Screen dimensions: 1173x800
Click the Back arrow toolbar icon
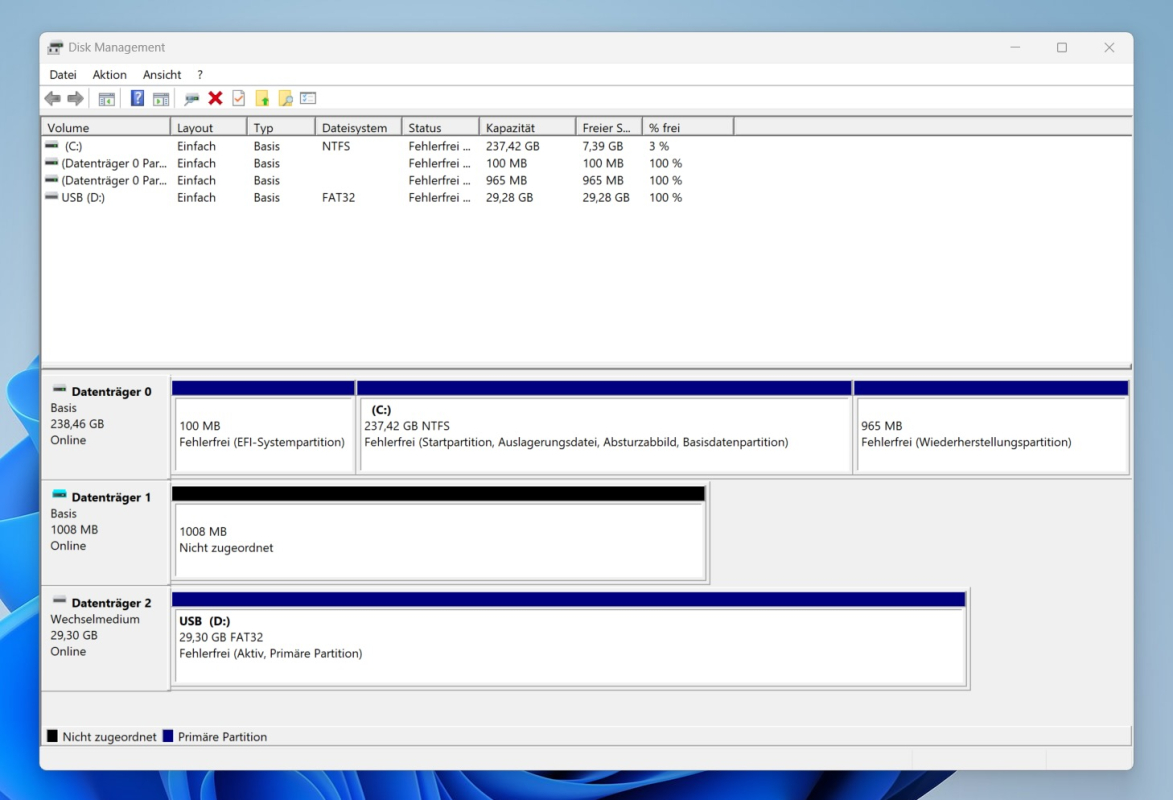(x=52, y=99)
